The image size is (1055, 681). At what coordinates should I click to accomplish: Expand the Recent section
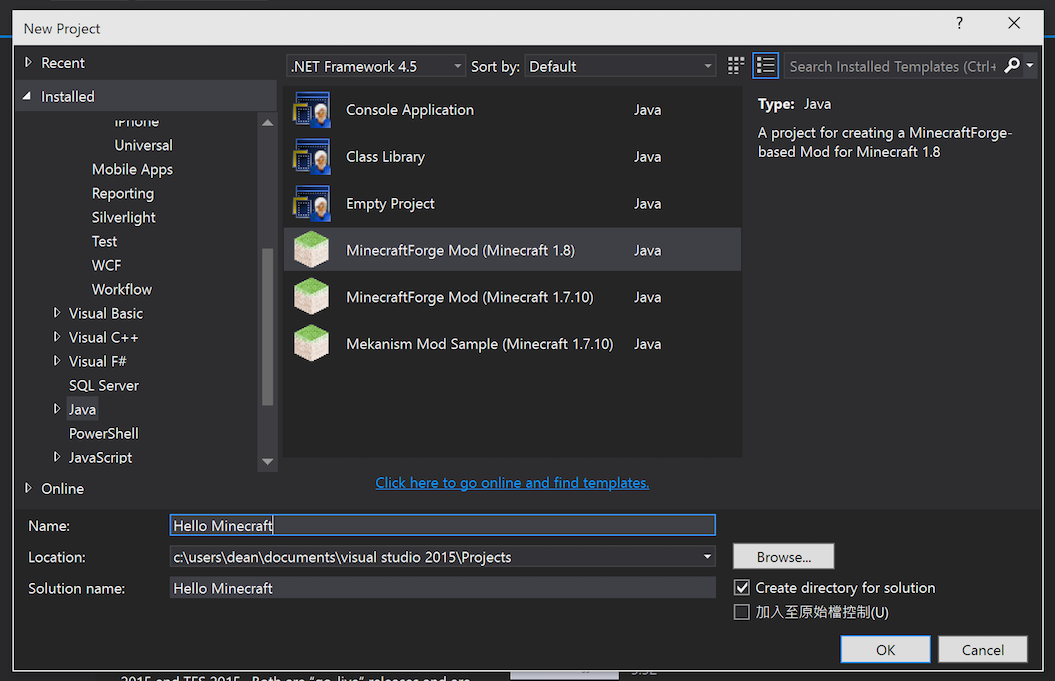click(28, 62)
